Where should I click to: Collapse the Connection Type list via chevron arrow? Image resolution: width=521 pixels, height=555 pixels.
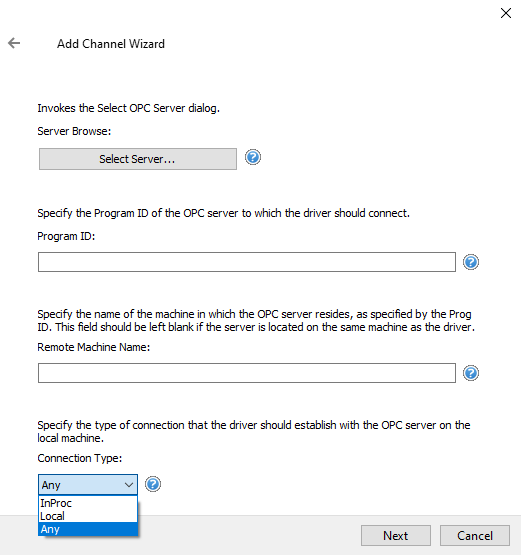pos(129,485)
